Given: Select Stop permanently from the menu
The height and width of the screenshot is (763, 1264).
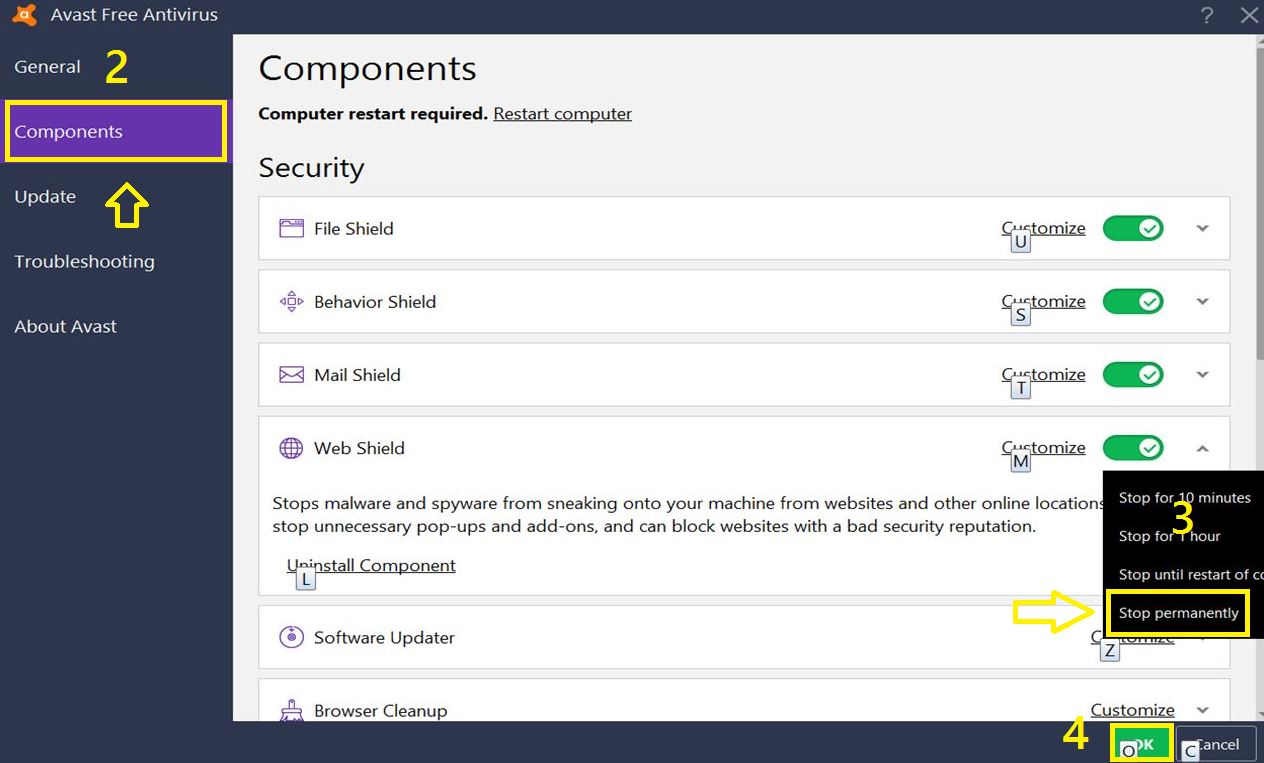Looking at the screenshot, I should (x=1178, y=613).
